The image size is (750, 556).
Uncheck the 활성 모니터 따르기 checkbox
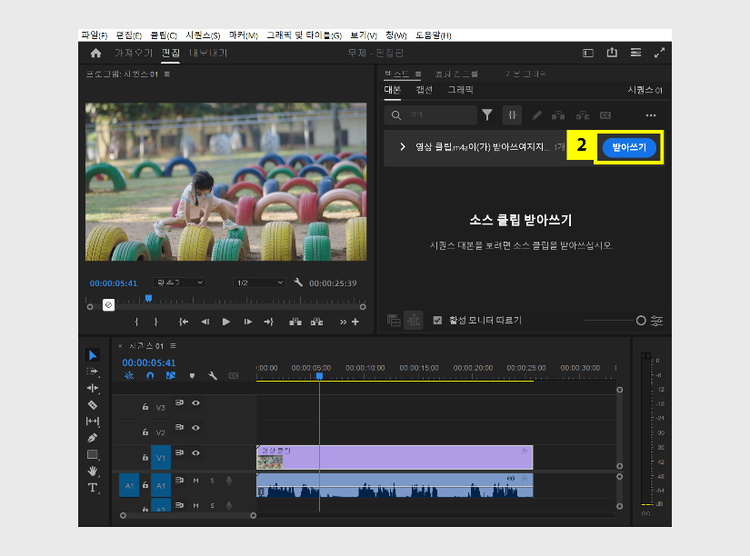pos(438,320)
